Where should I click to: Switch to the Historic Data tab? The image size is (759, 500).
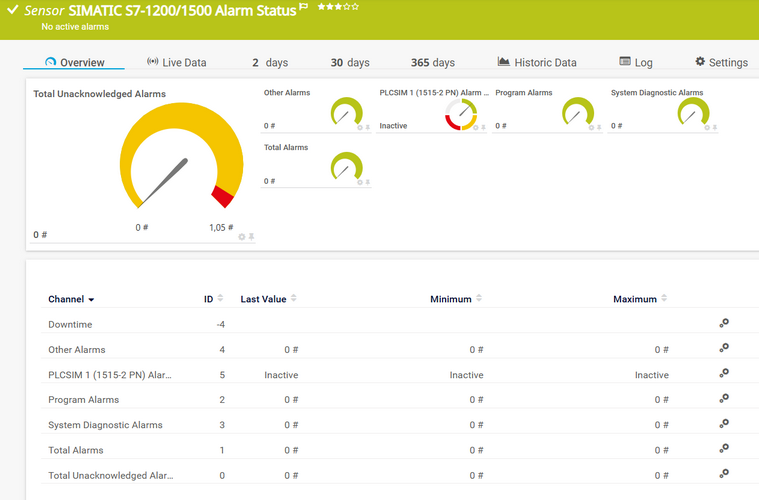pos(537,62)
